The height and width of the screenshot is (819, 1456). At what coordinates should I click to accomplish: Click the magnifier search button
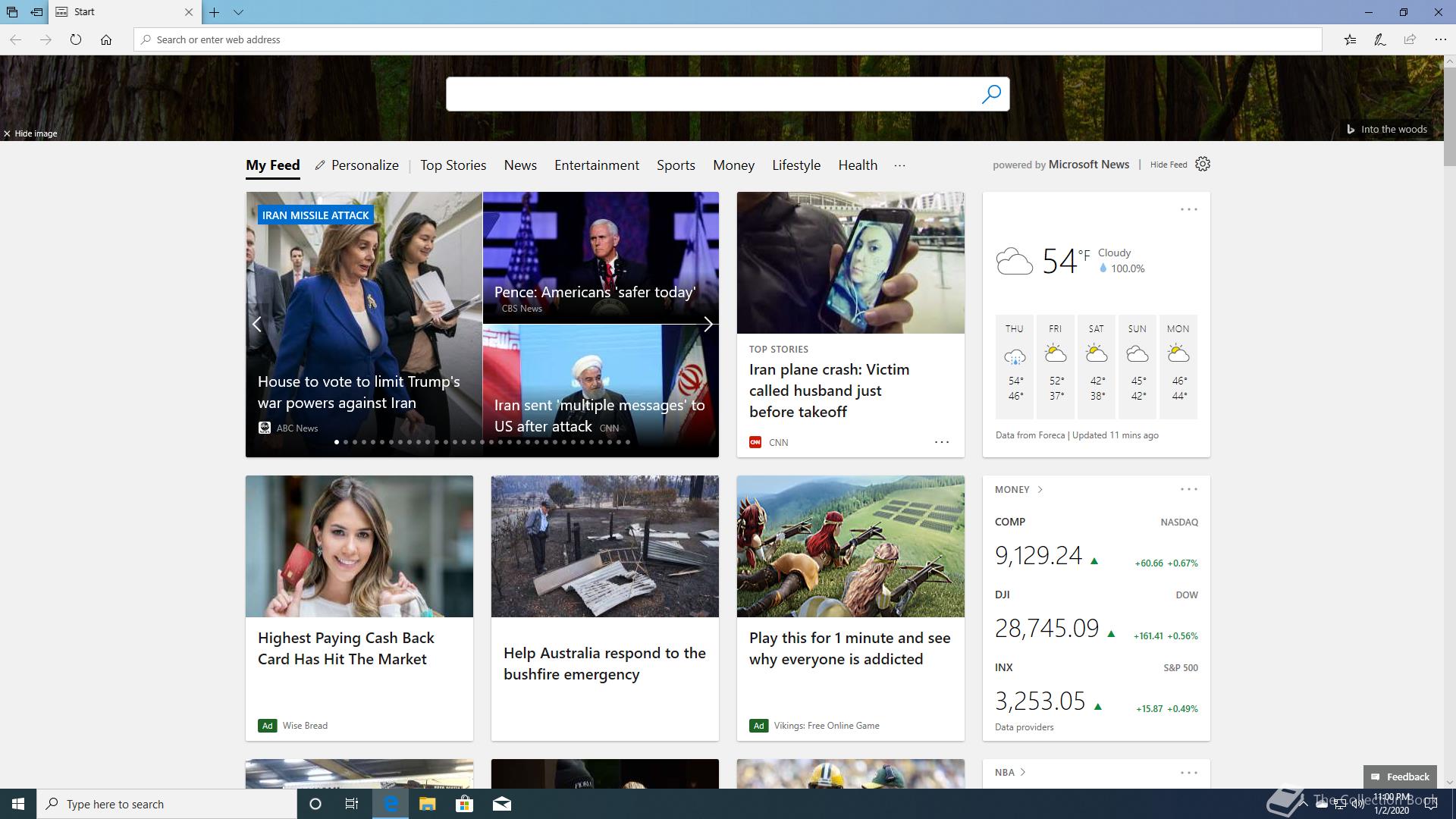tap(991, 94)
